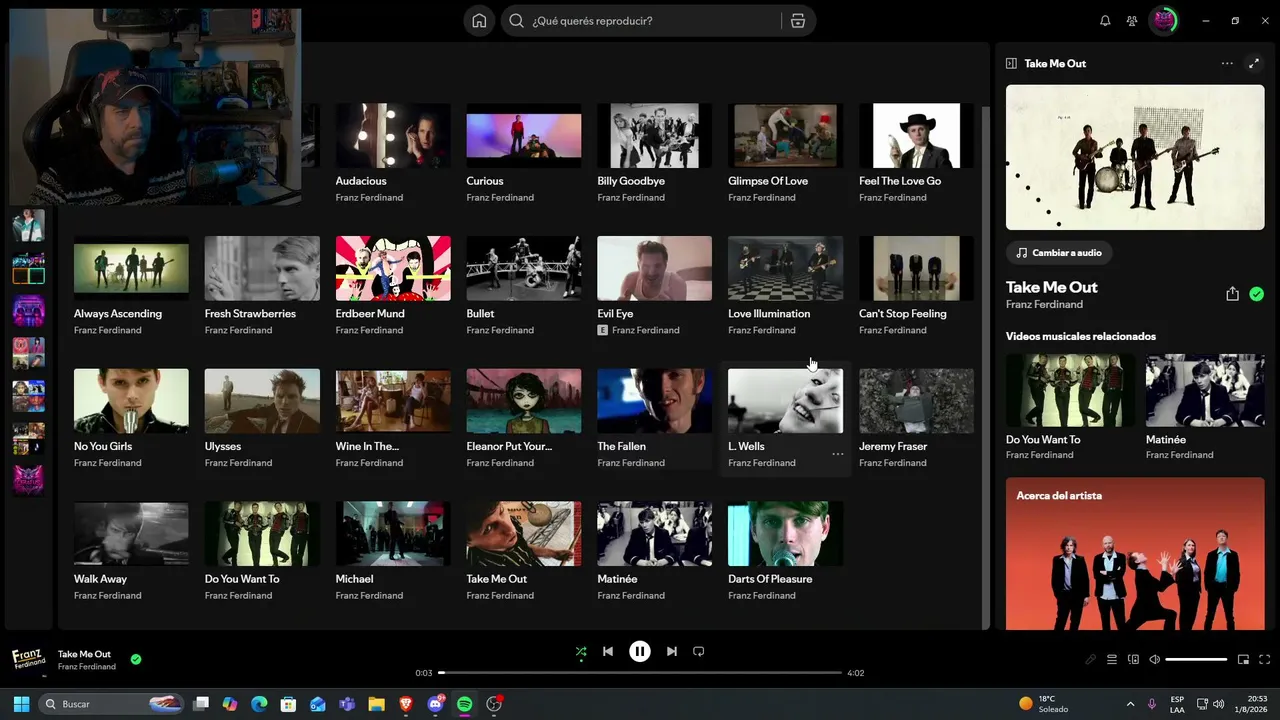Expand Now Playing view to full screen
The width and height of the screenshot is (1280, 720).
pos(1254,63)
